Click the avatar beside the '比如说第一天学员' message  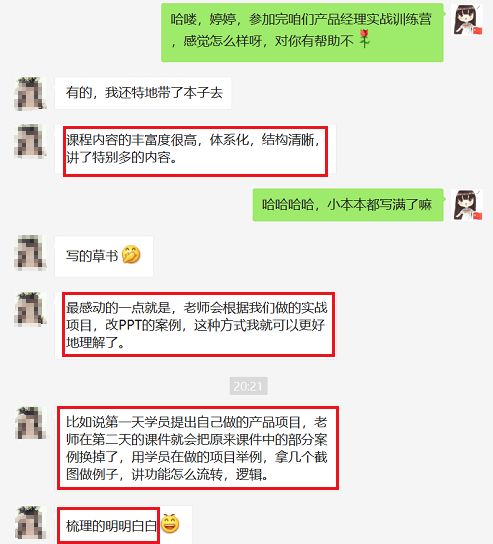[30, 423]
